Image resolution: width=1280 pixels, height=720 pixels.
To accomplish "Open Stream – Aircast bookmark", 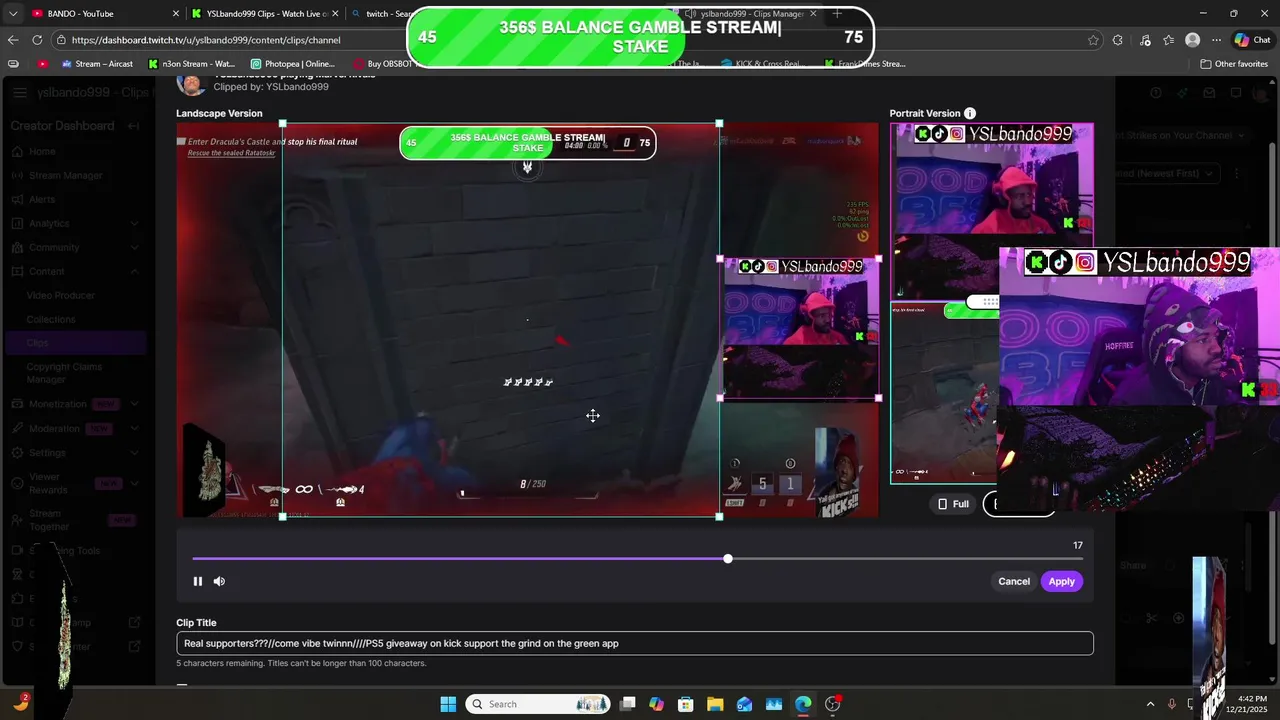I will pyautogui.click(x=97, y=64).
